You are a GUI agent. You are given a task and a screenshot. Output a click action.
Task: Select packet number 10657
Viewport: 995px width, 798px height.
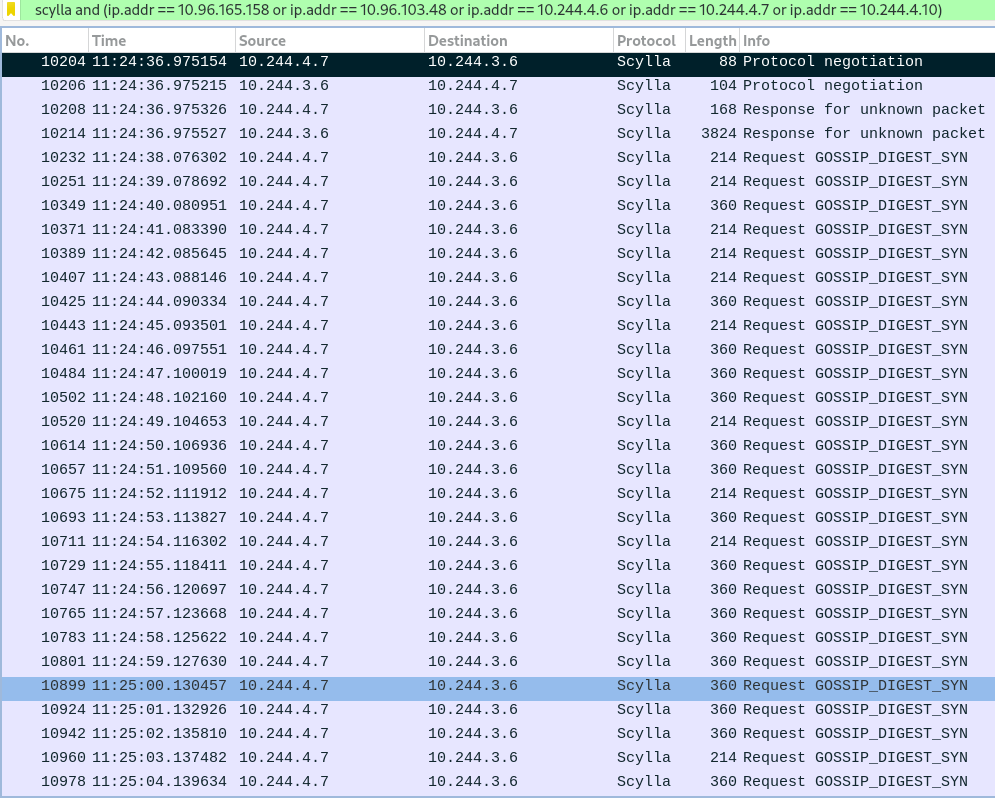tap(498, 470)
